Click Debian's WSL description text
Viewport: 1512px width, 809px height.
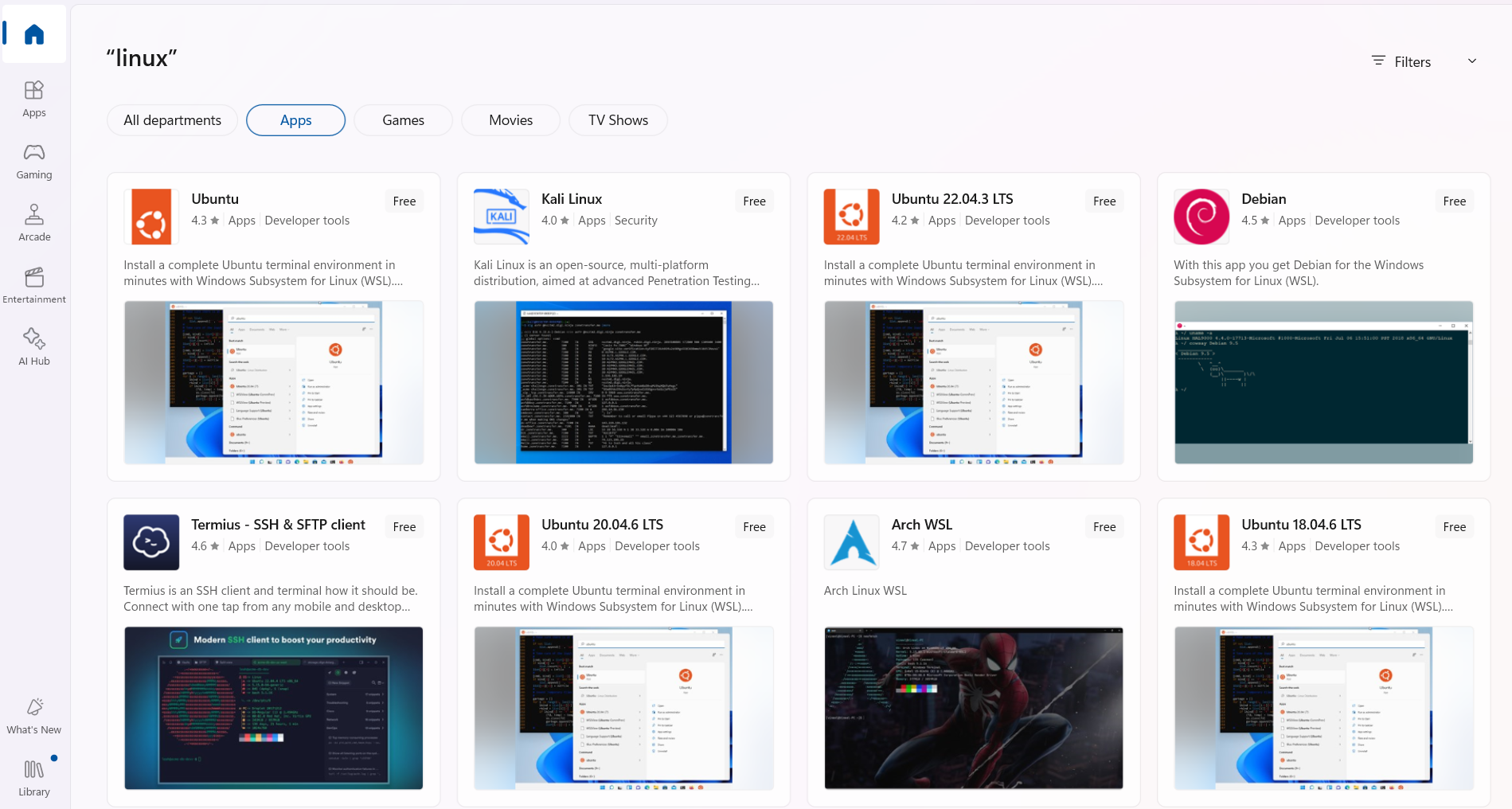(1299, 273)
